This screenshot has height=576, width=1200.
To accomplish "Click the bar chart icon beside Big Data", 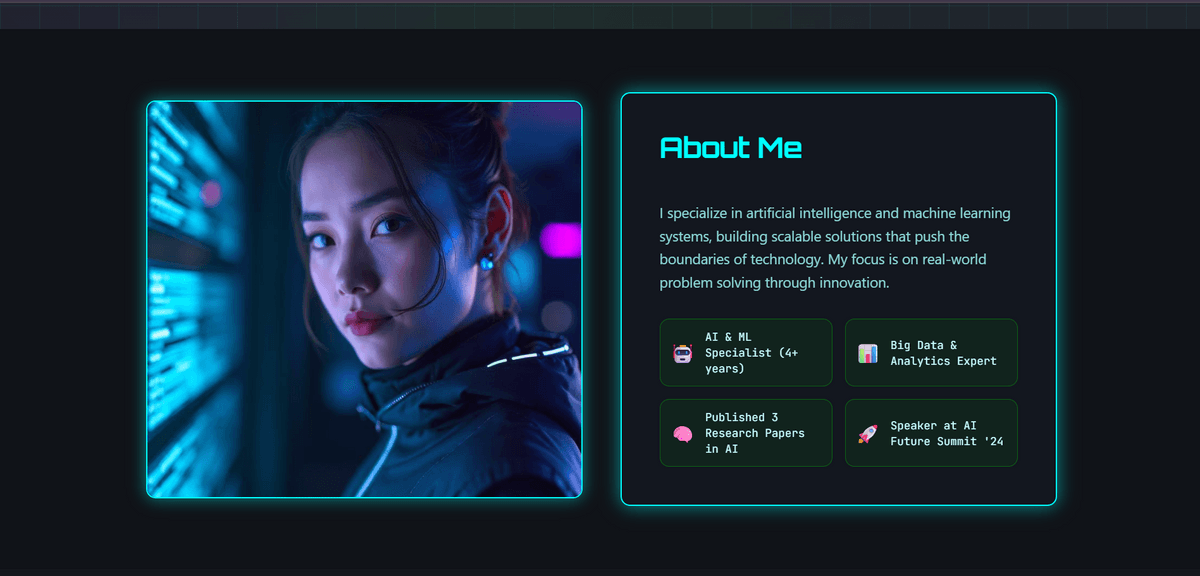I will click(x=868, y=353).
